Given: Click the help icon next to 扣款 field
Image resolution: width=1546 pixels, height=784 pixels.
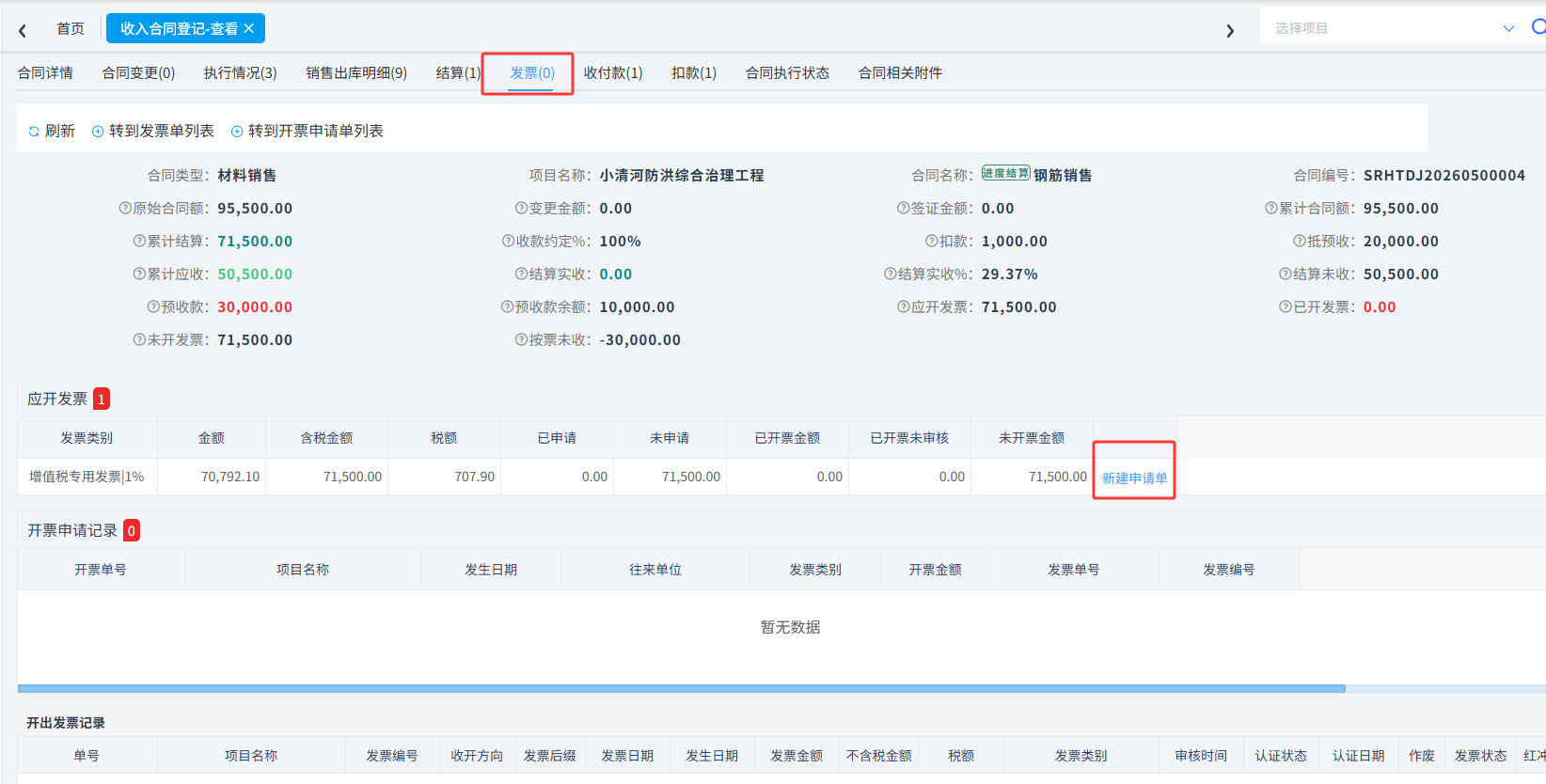Looking at the screenshot, I should (x=931, y=241).
